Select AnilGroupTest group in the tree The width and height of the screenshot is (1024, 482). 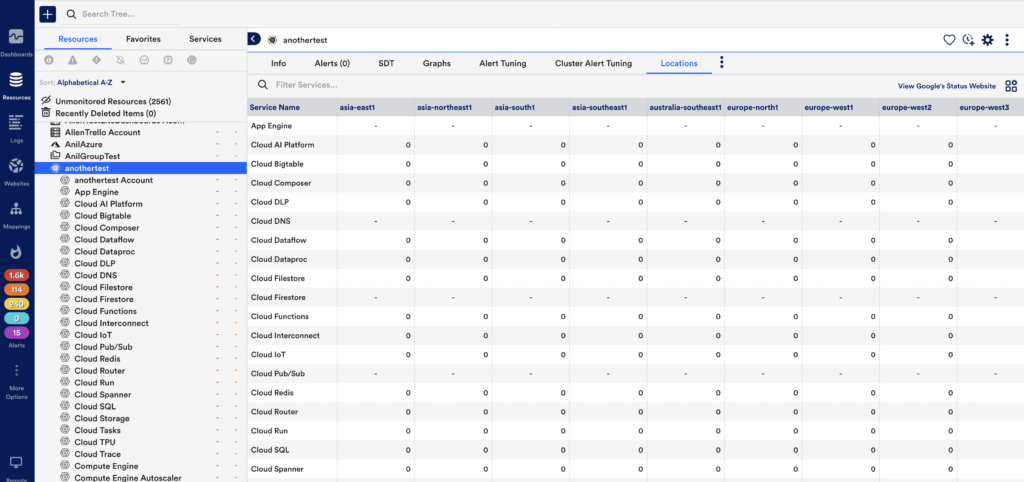tap(92, 156)
